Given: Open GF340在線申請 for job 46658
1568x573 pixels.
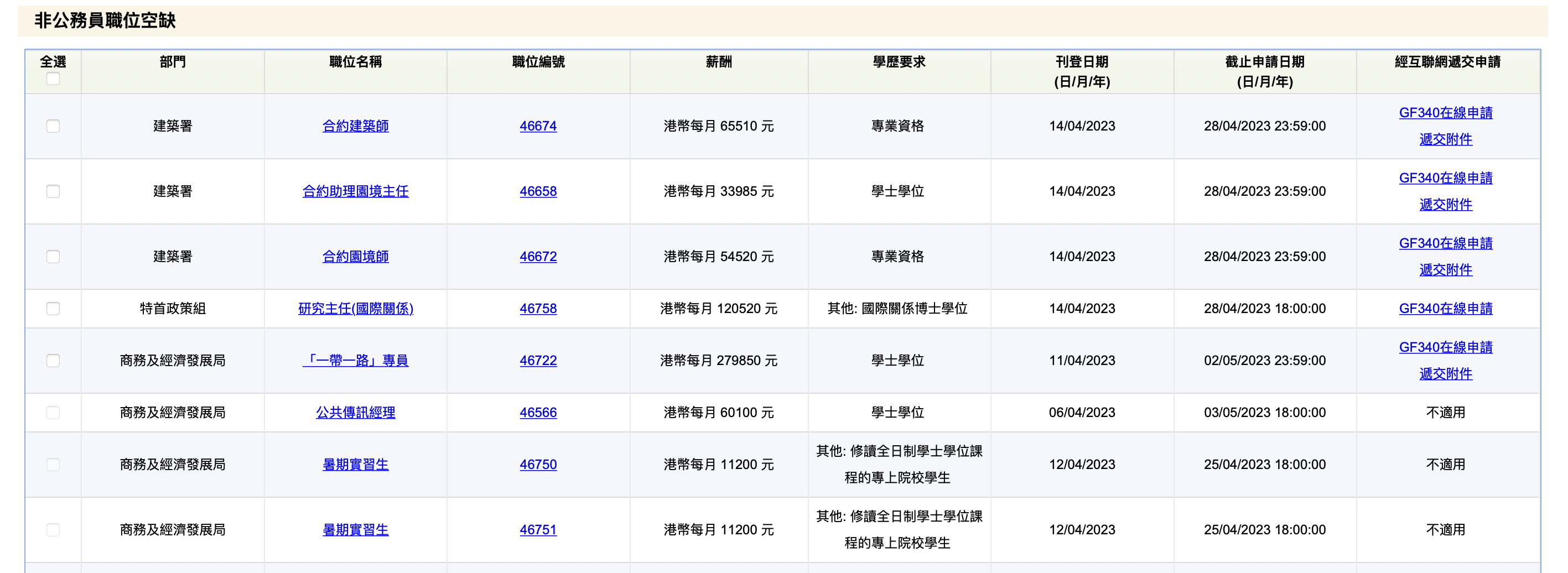Looking at the screenshot, I should tap(1446, 178).
